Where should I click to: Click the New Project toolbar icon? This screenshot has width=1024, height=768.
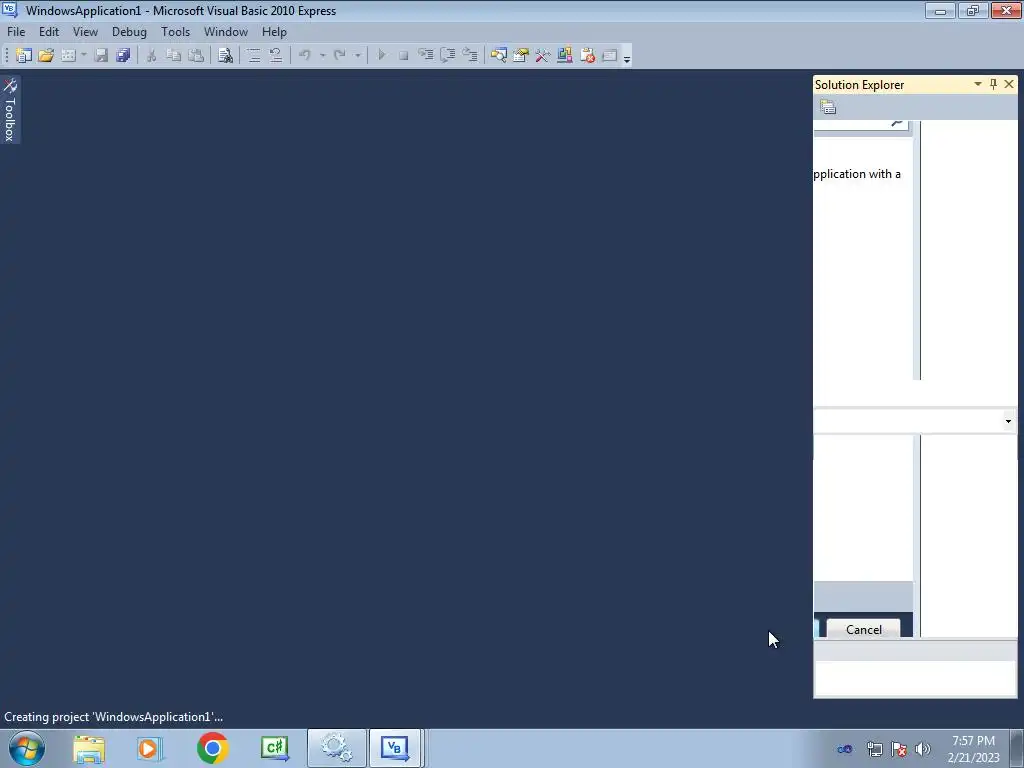[x=24, y=56]
